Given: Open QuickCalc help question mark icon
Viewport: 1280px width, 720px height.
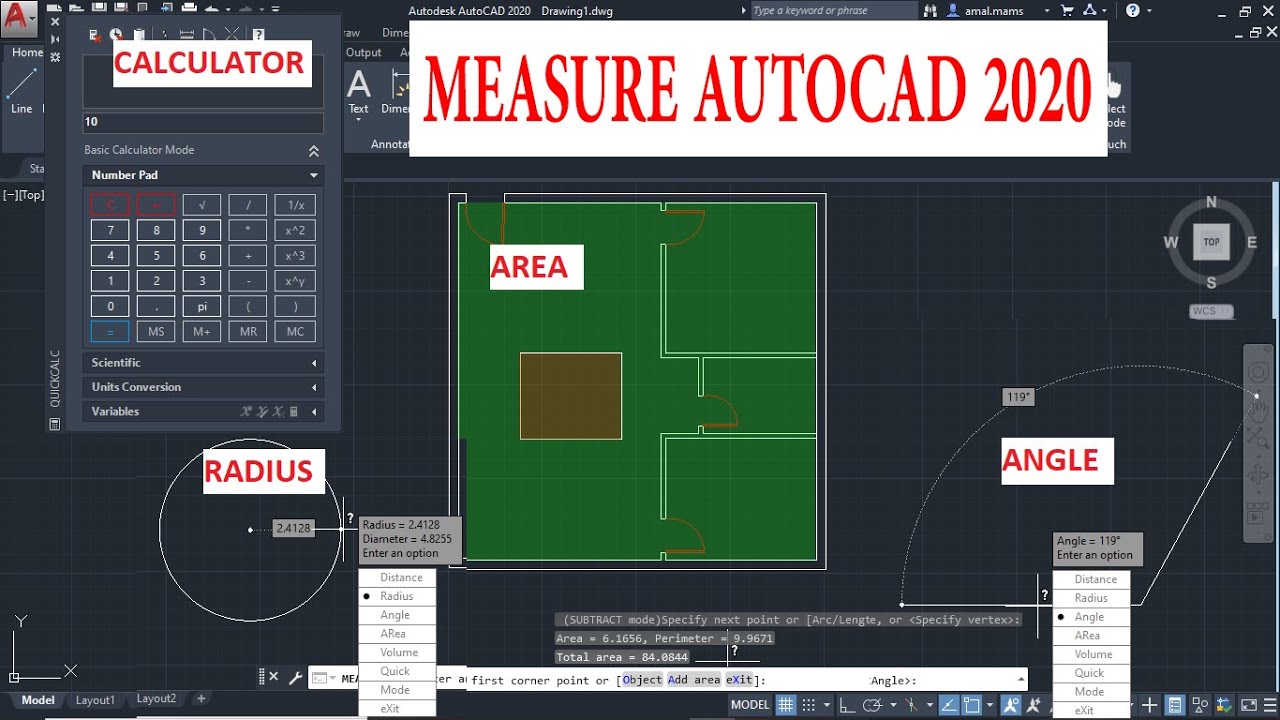Looking at the screenshot, I should pos(259,35).
